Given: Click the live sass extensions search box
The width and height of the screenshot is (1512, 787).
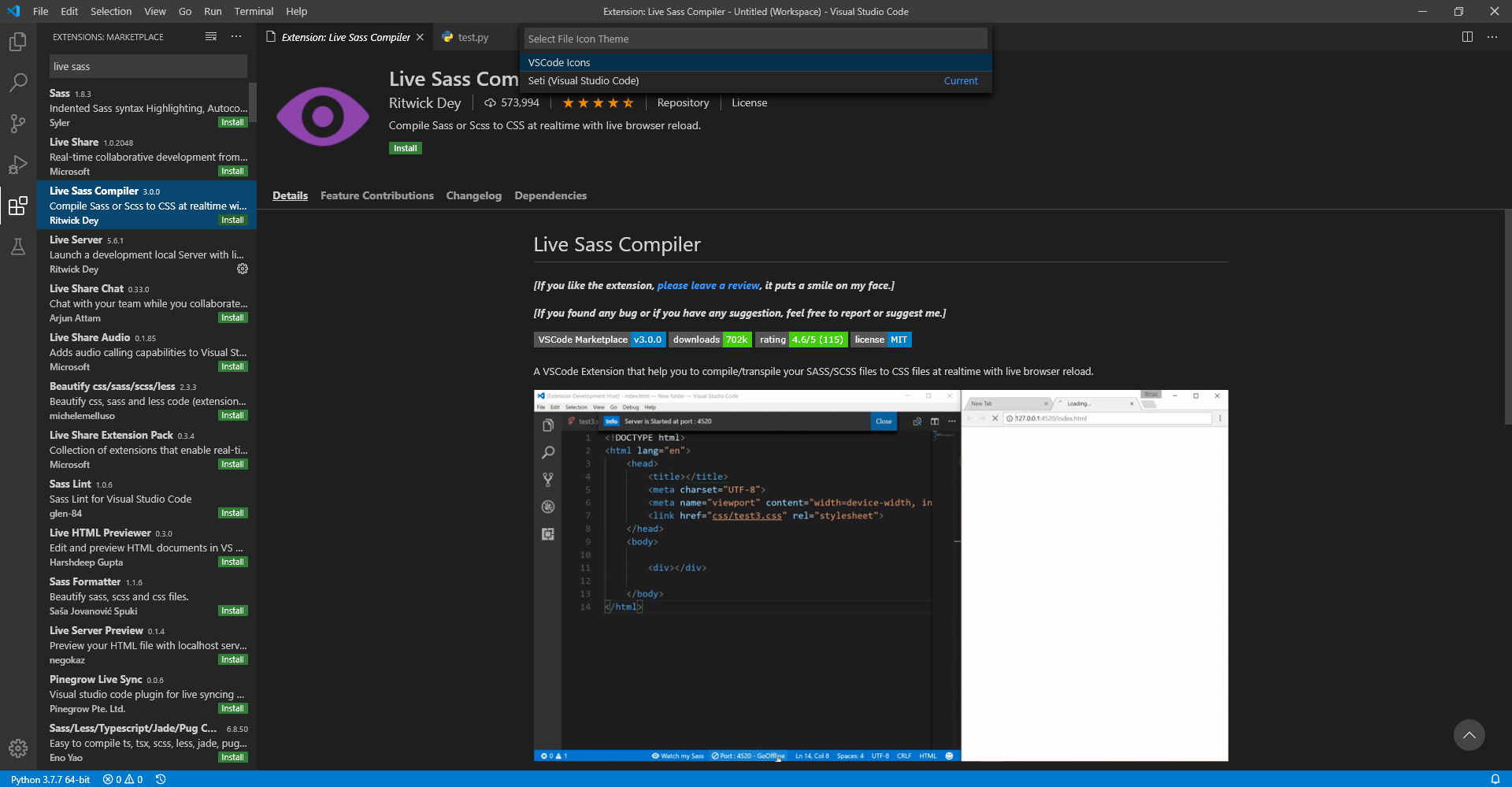Looking at the screenshot, I should coord(148,66).
